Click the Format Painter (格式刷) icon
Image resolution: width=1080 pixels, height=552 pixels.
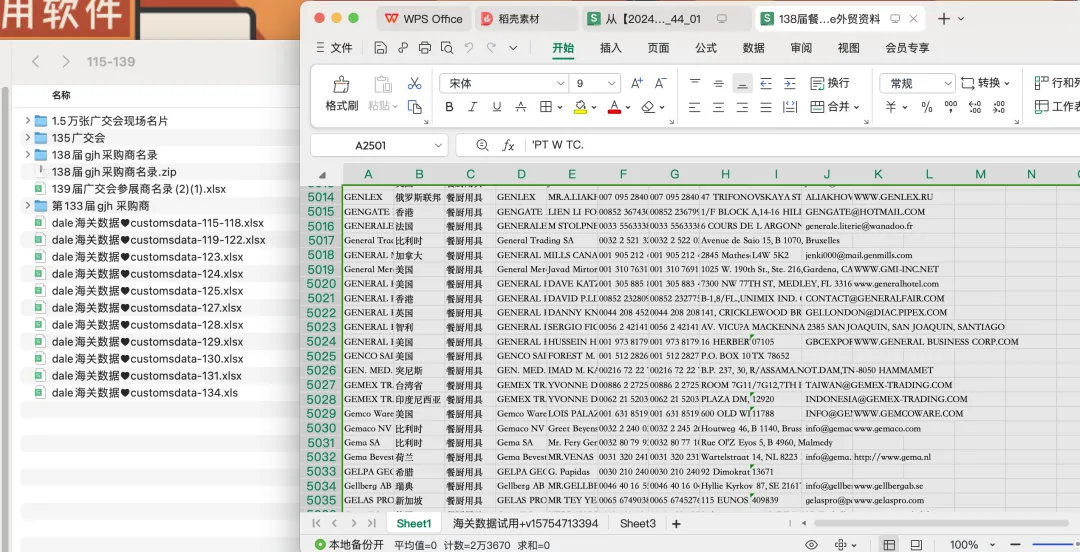coord(342,85)
